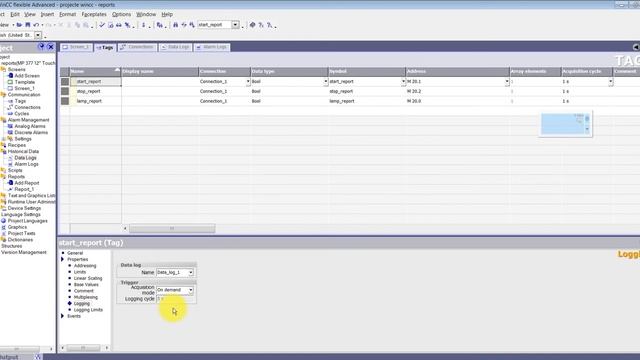Open the Faceplates menu
The image size is (640, 360).
click(x=94, y=14)
